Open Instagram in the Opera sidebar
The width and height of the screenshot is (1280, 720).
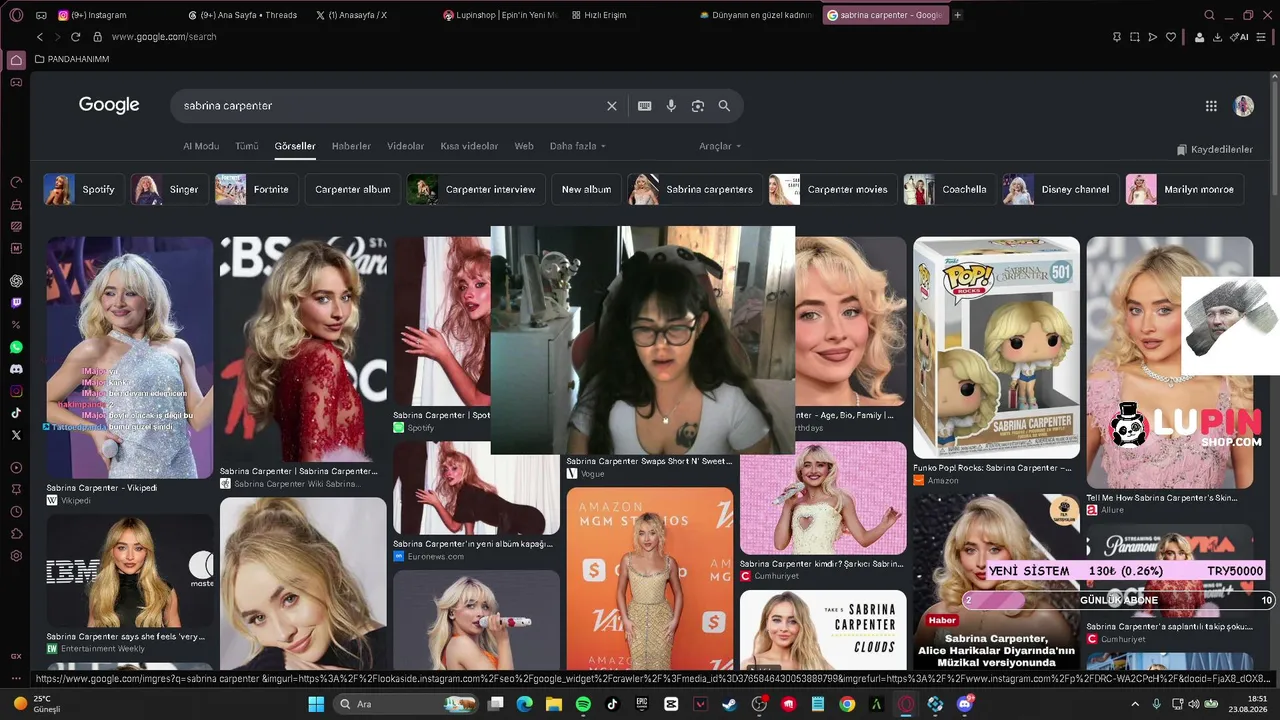[16, 391]
